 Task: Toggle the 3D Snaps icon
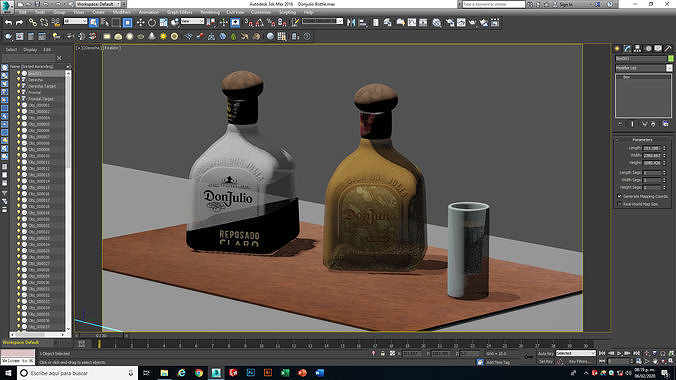(x=249, y=22)
